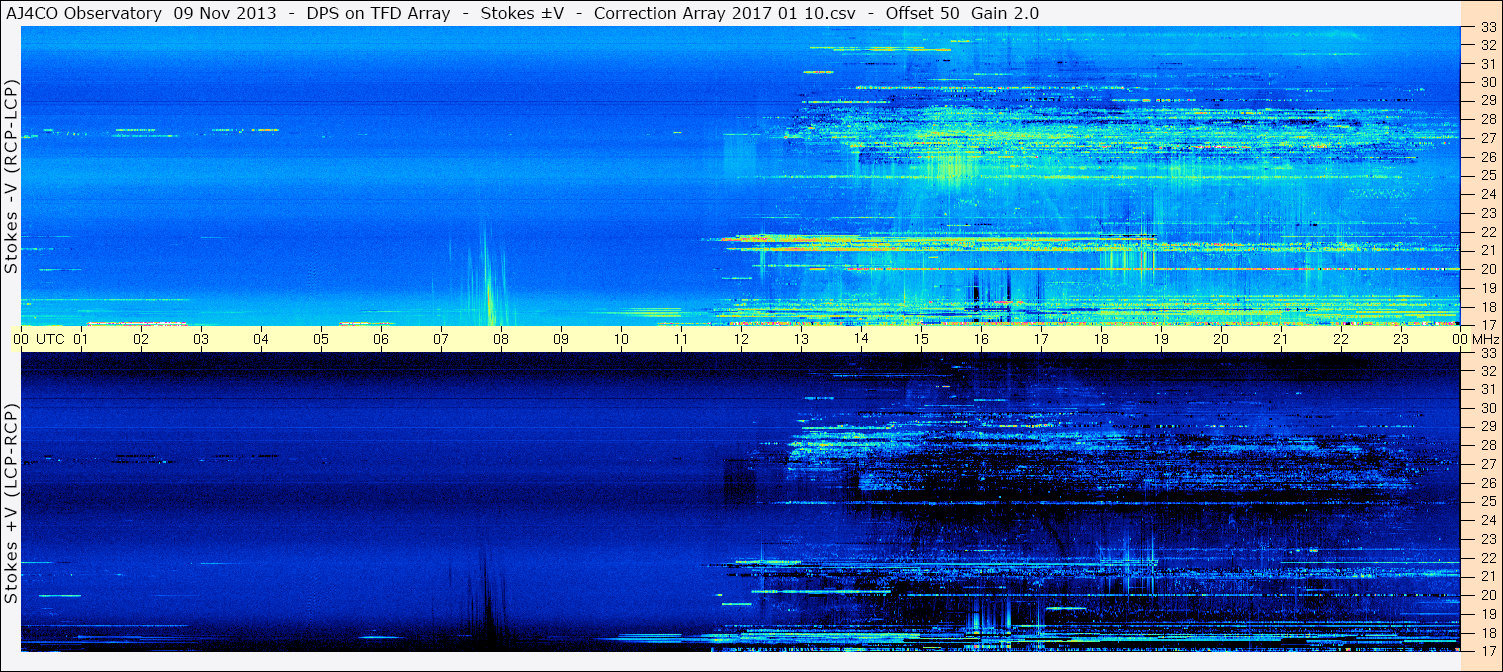This screenshot has width=1503, height=672.
Task: Select the 08 hour tick on the time axis
Action: (x=501, y=339)
